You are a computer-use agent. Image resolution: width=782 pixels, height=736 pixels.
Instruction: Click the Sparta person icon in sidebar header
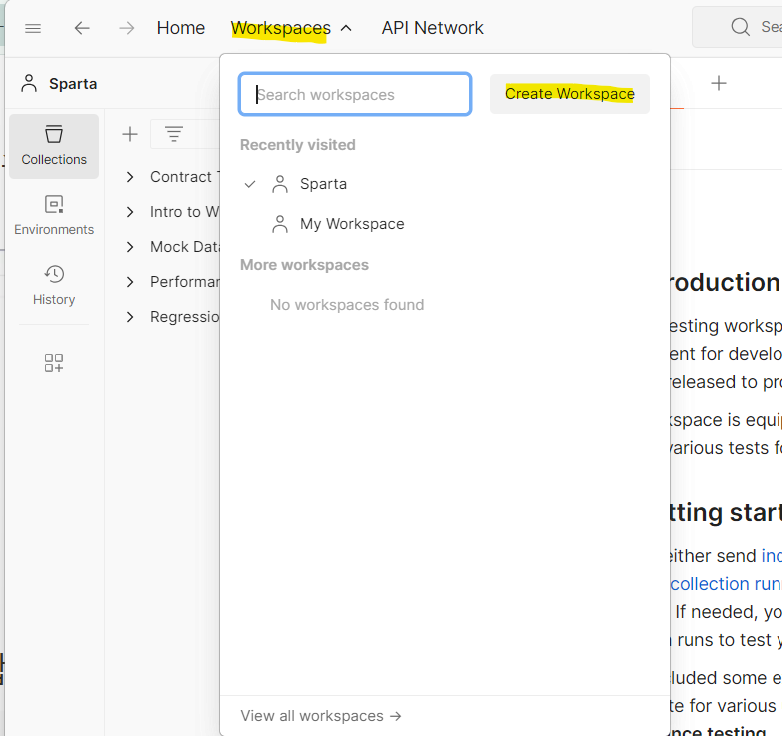point(29,83)
